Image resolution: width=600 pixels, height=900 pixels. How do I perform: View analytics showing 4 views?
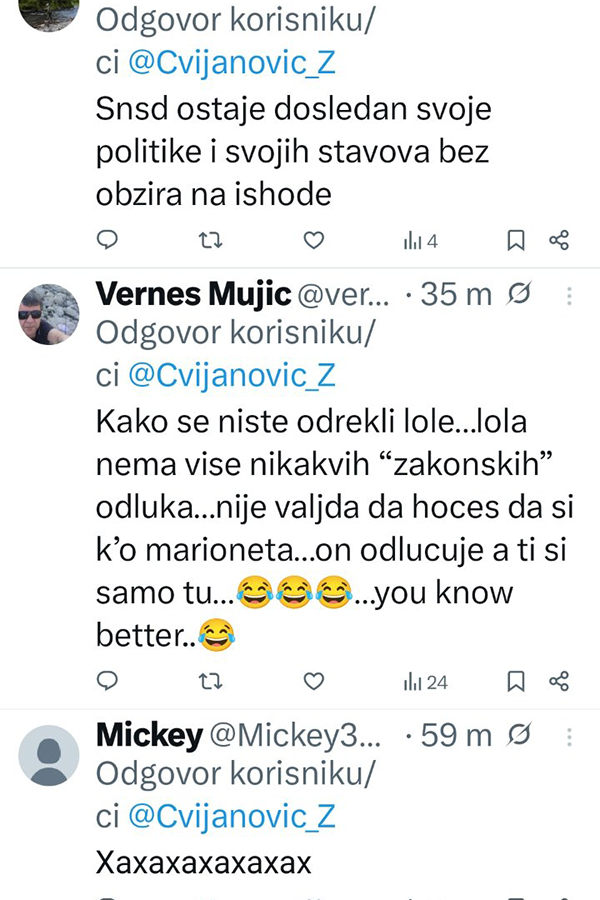point(420,241)
